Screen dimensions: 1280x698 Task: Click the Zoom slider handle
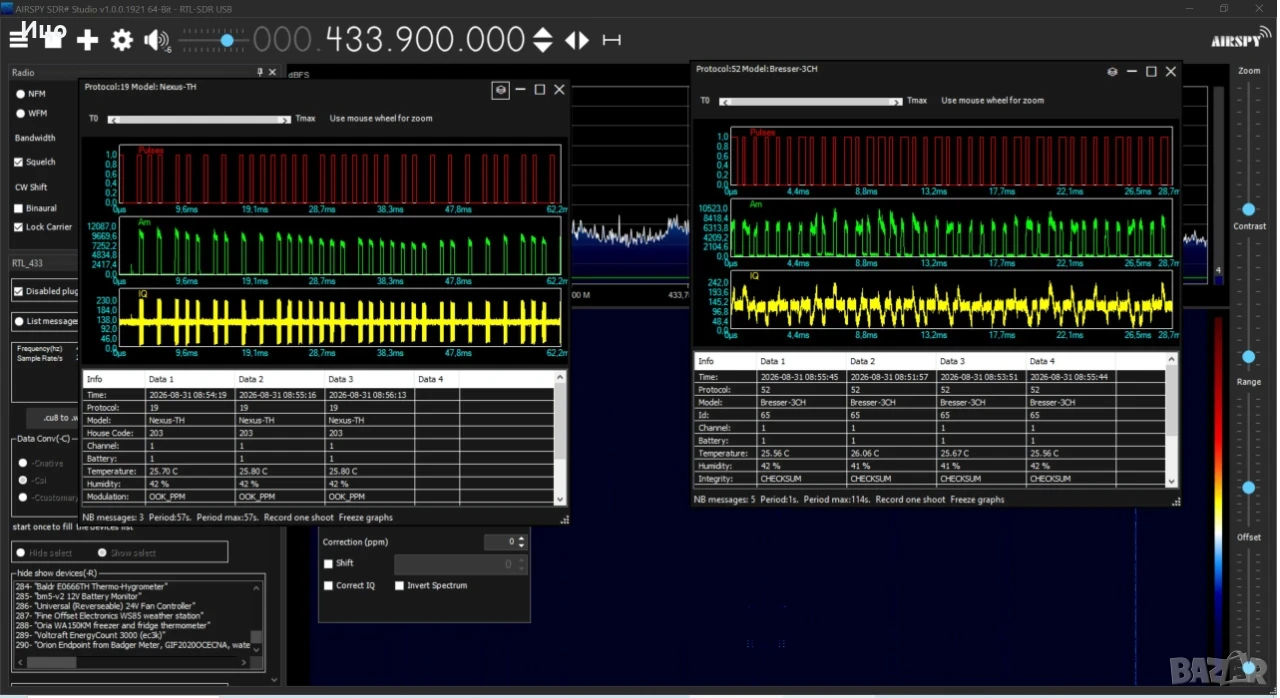tap(1249, 209)
